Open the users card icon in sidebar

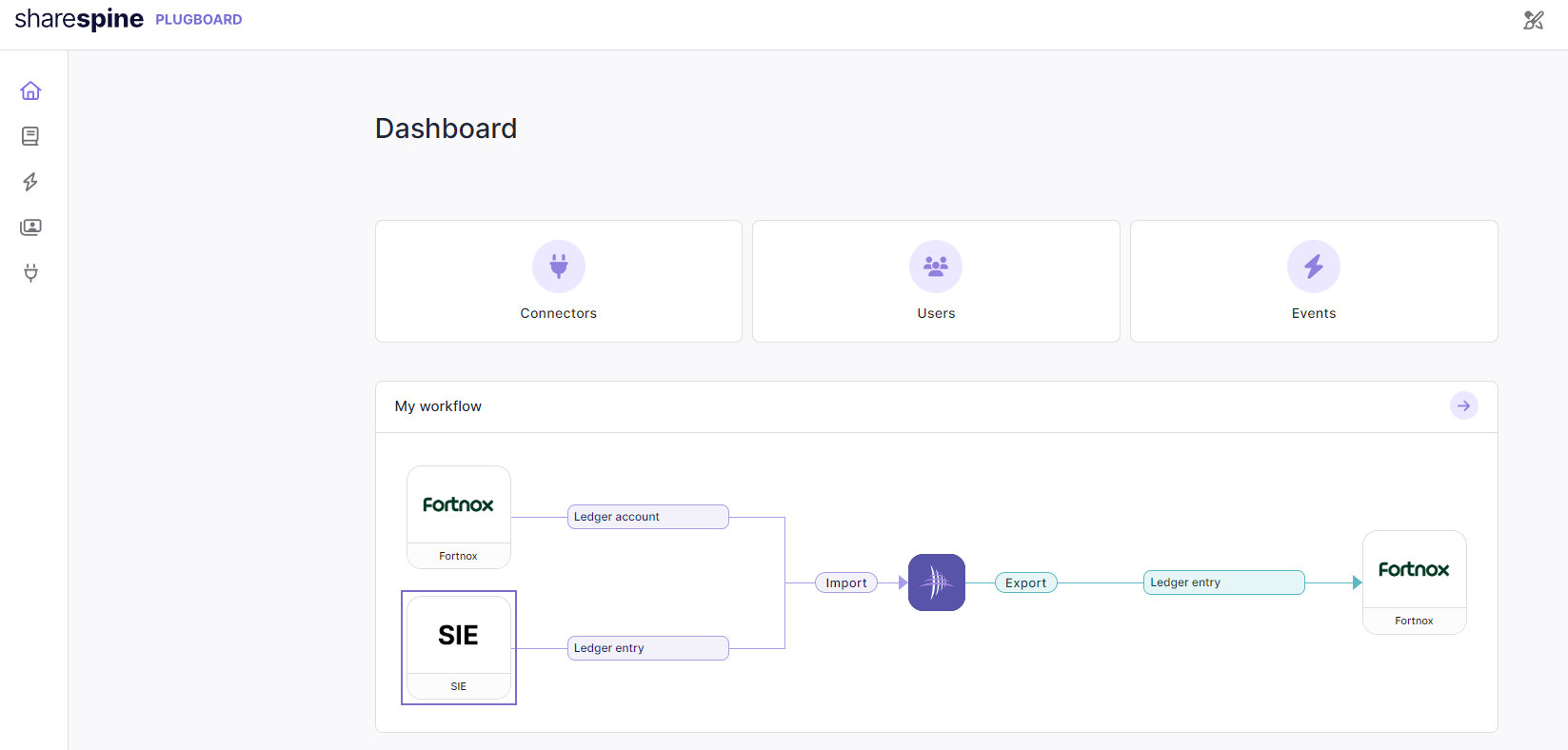coord(30,227)
